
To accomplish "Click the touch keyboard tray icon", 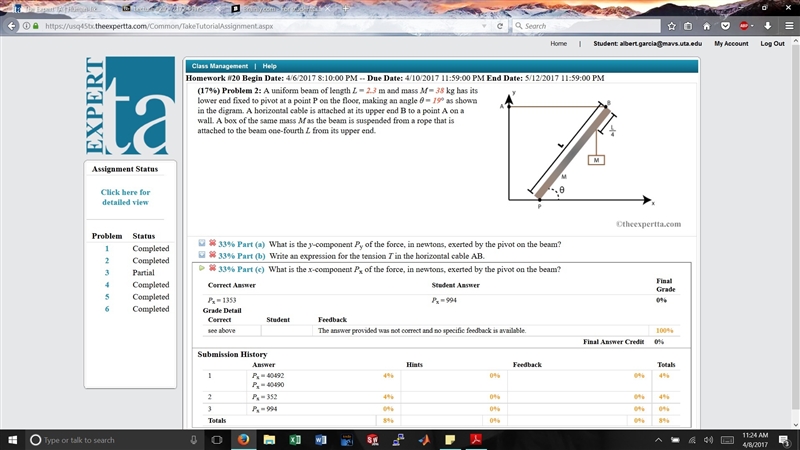I will (x=727, y=440).
